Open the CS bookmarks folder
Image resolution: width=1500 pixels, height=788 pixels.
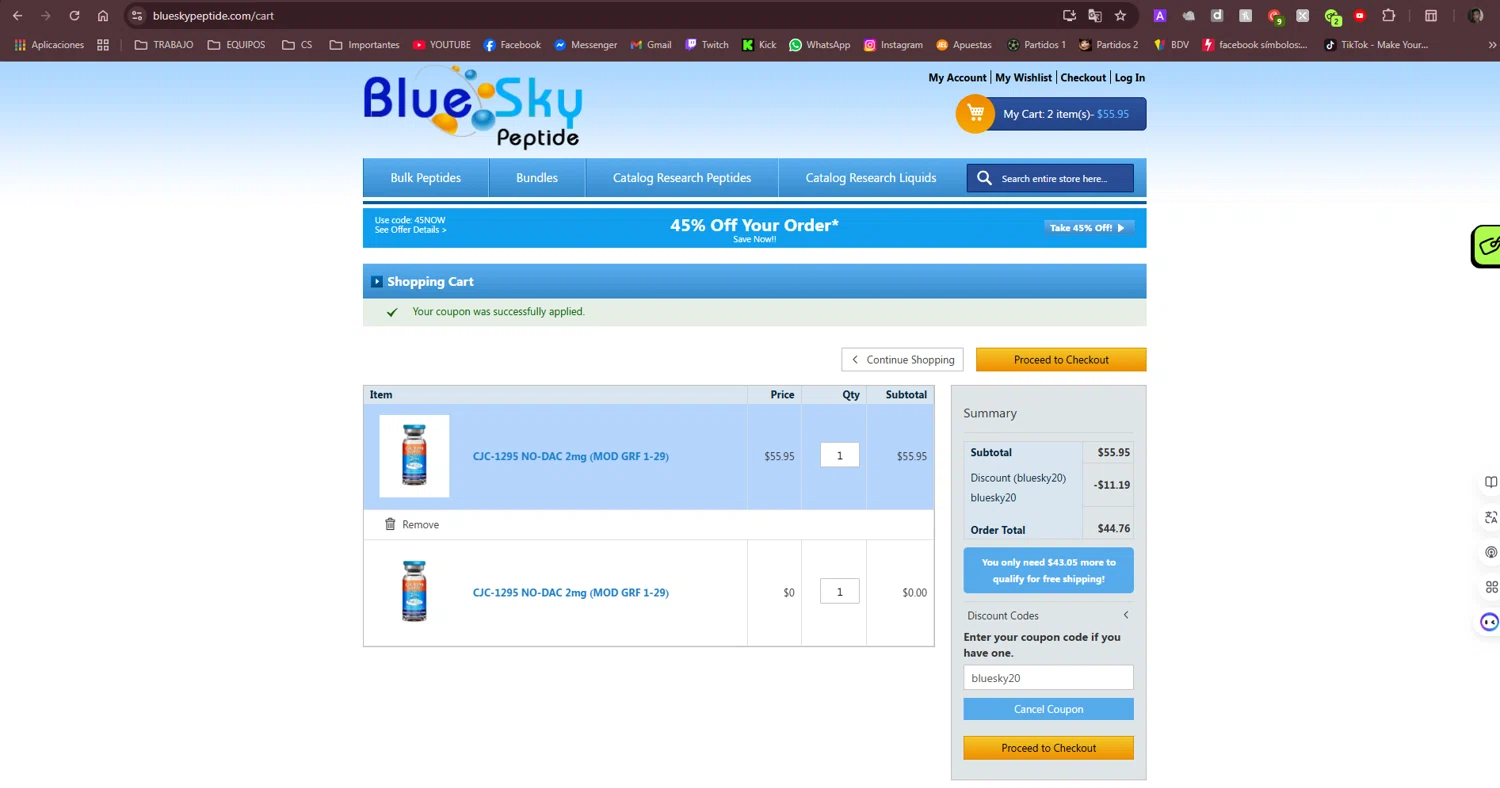pyautogui.click(x=297, y=44)
